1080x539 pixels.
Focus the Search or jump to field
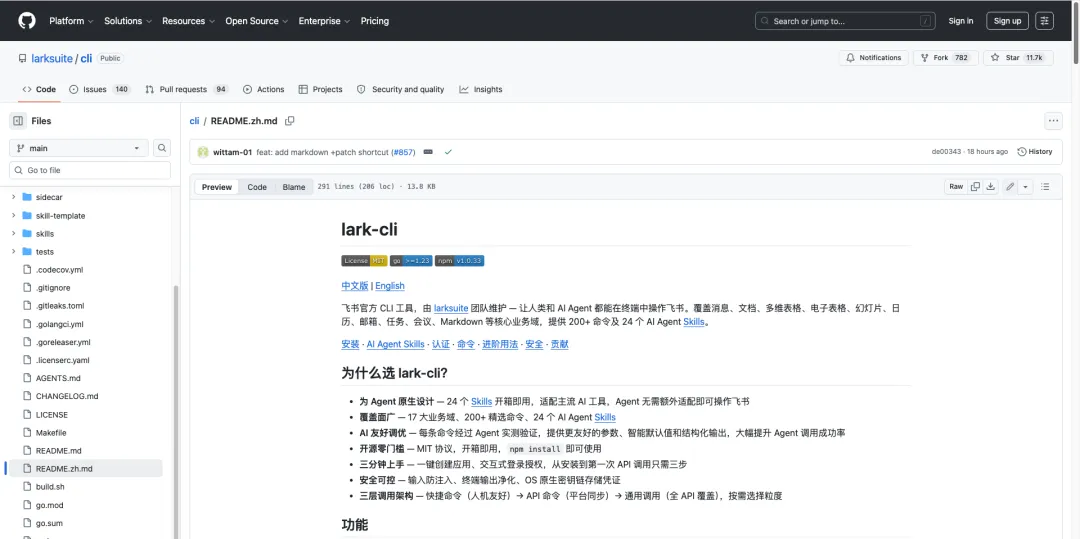coord(846,21)
